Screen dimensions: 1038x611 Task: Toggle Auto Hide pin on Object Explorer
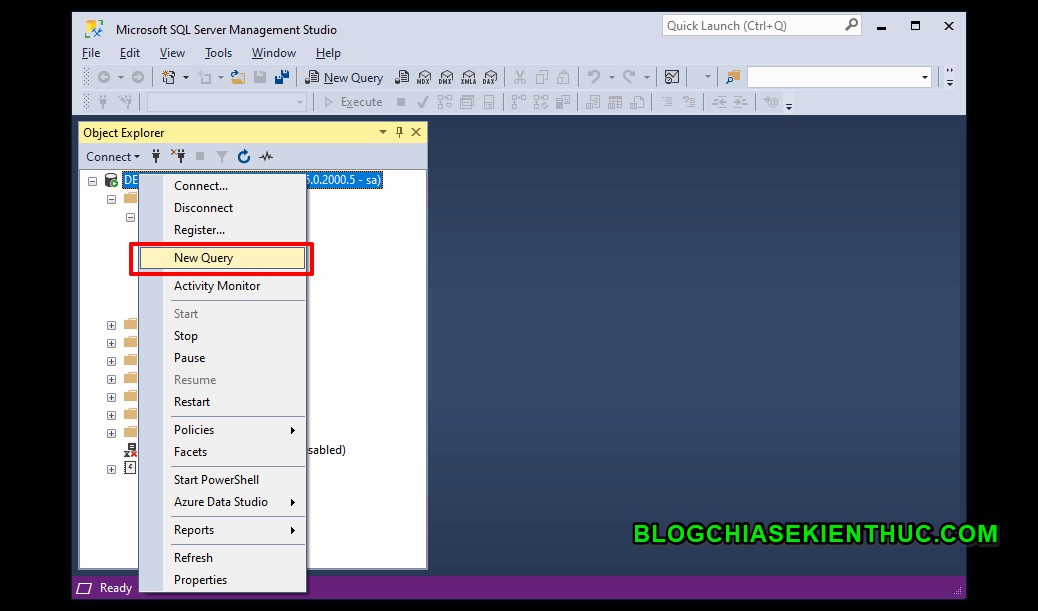click(399, 132)
